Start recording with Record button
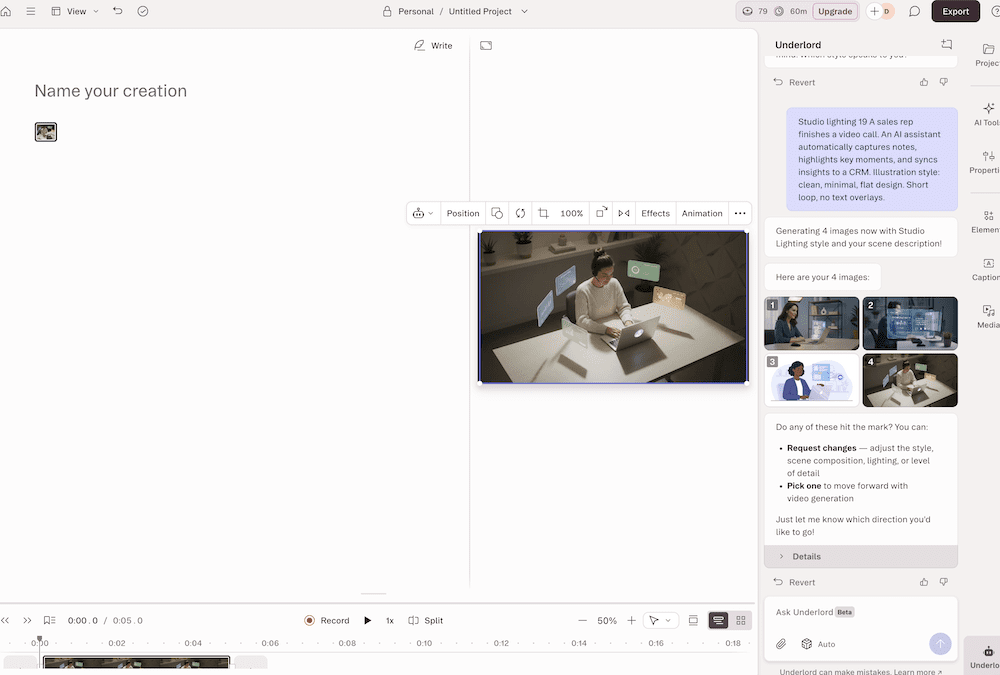Screen dimensions: 1000x675 (327, 620)
